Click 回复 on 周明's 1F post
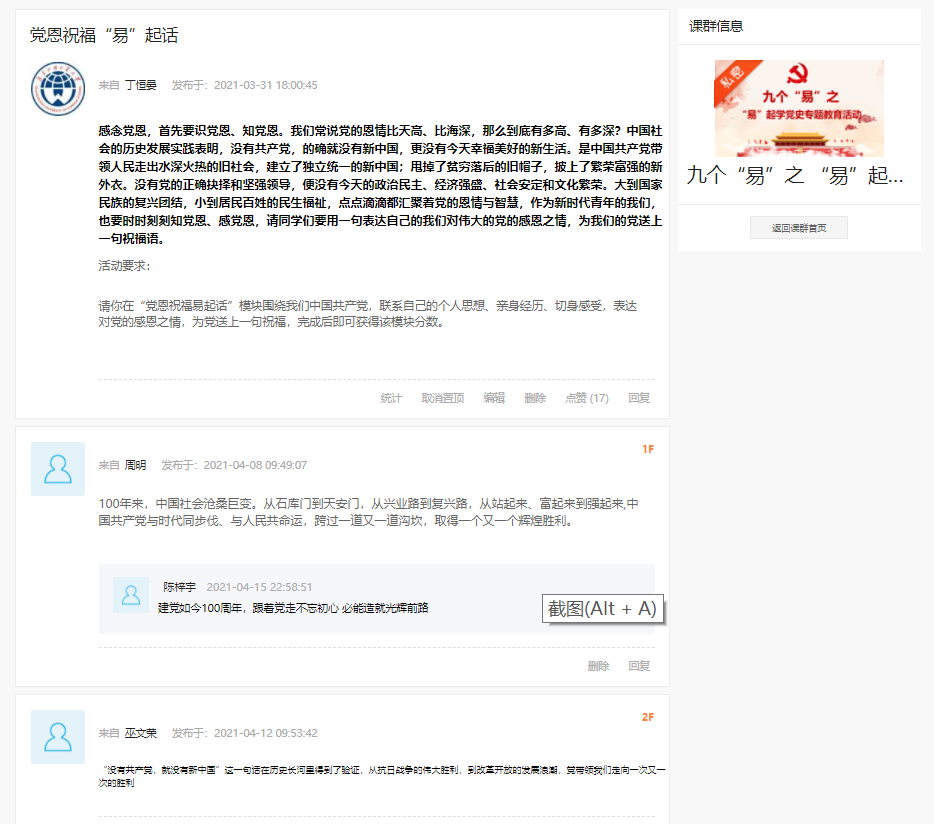The image size is (934, 824). (639, 666)
